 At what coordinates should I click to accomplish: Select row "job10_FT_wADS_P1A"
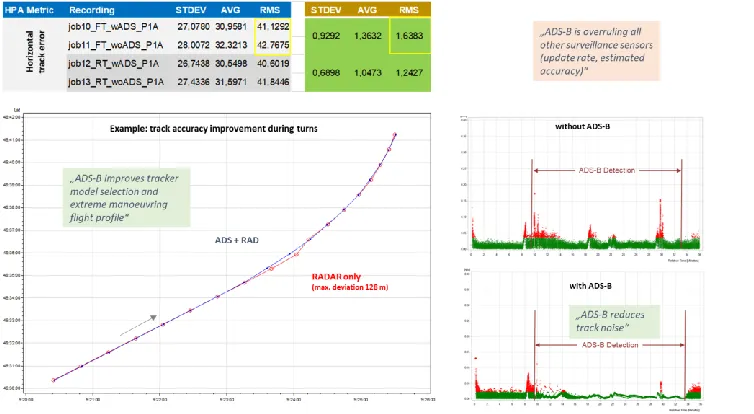178,27
